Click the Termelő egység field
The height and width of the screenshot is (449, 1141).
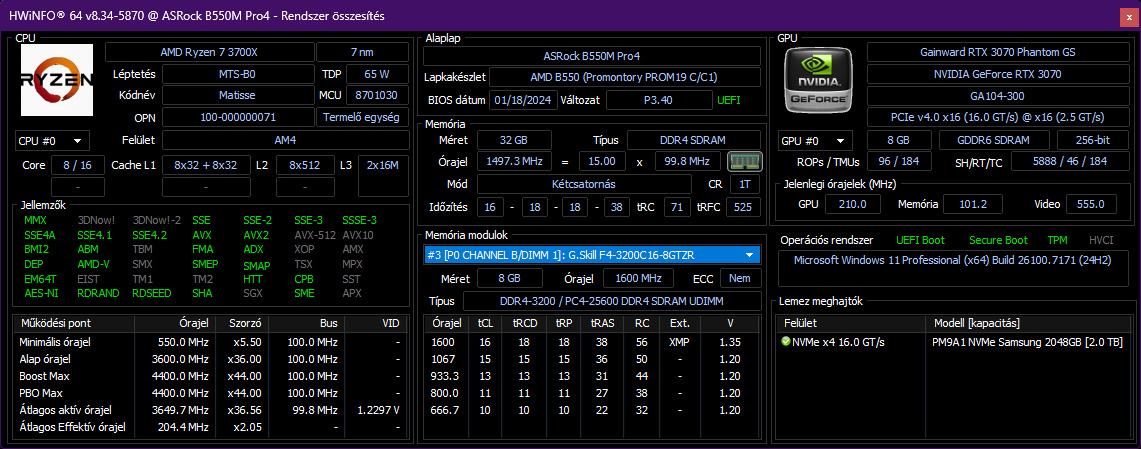click(362, 117)
